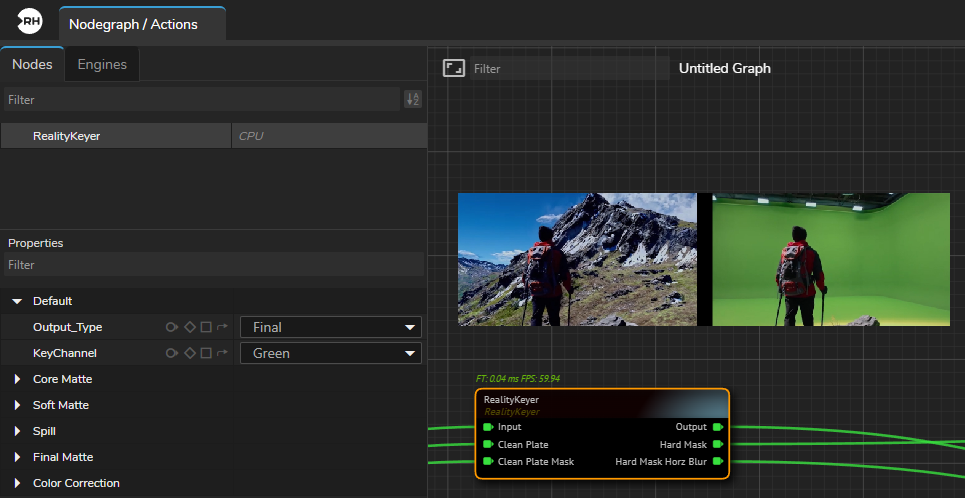Image resolution: width=965 pixels, height=498 pixels.
Task: Click the sort order icon beside Nodes filter
Action: (x=412, y=99)
